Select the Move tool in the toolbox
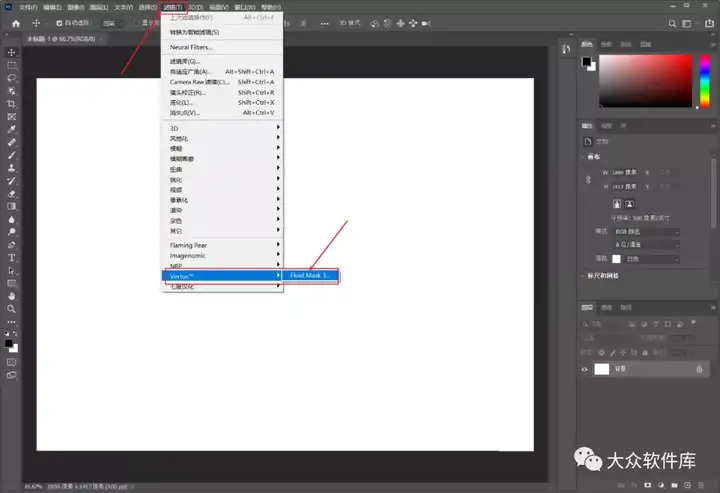Image resolution: width=720 pixels, height=493 pixels. tap(11, 52)
